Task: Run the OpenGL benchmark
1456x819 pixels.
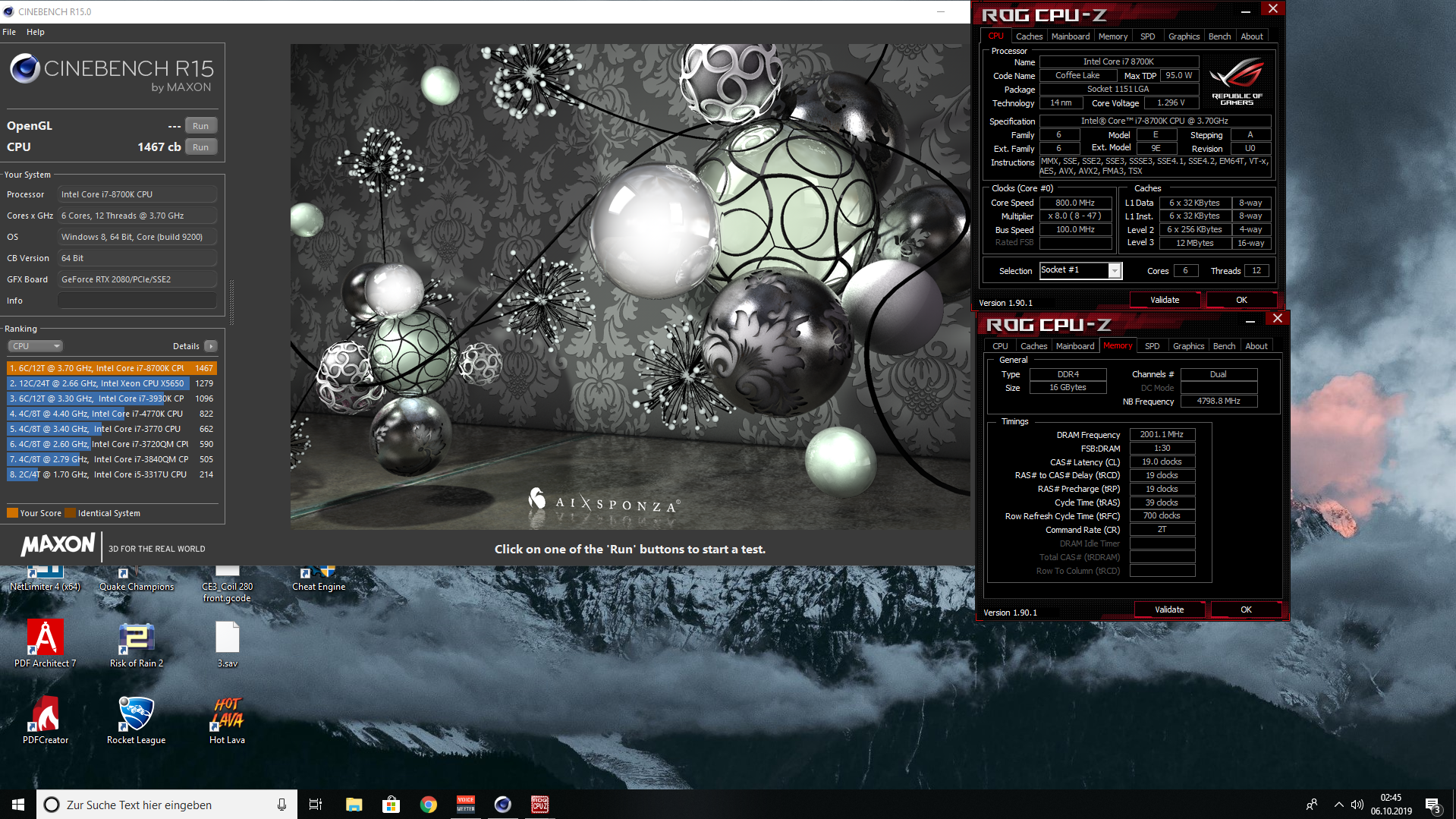Action: (200, 126)
